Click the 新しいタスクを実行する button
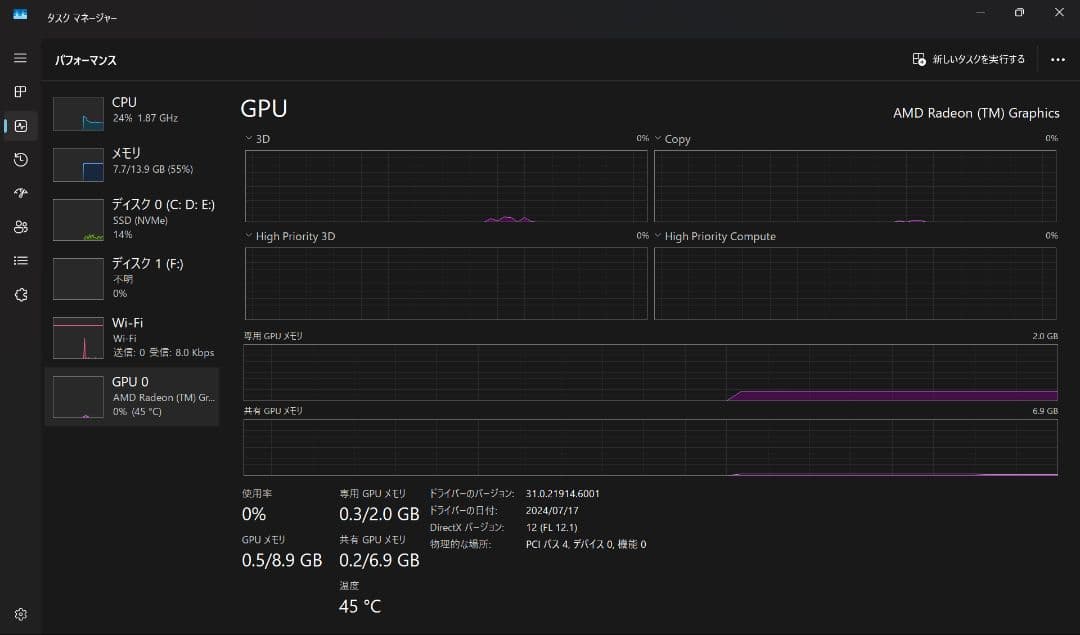The height and width of the screenshot is (635, 1080). [965, 59]
